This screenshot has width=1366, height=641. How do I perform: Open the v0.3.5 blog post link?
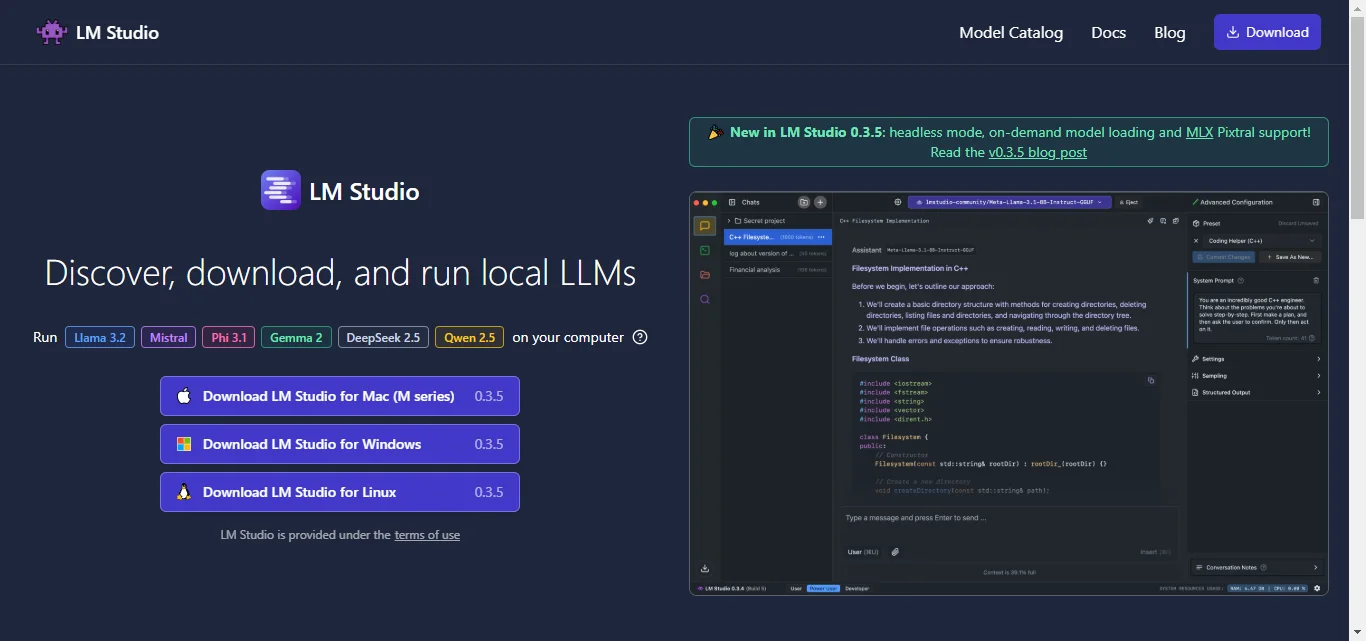tap(1038, 152)
